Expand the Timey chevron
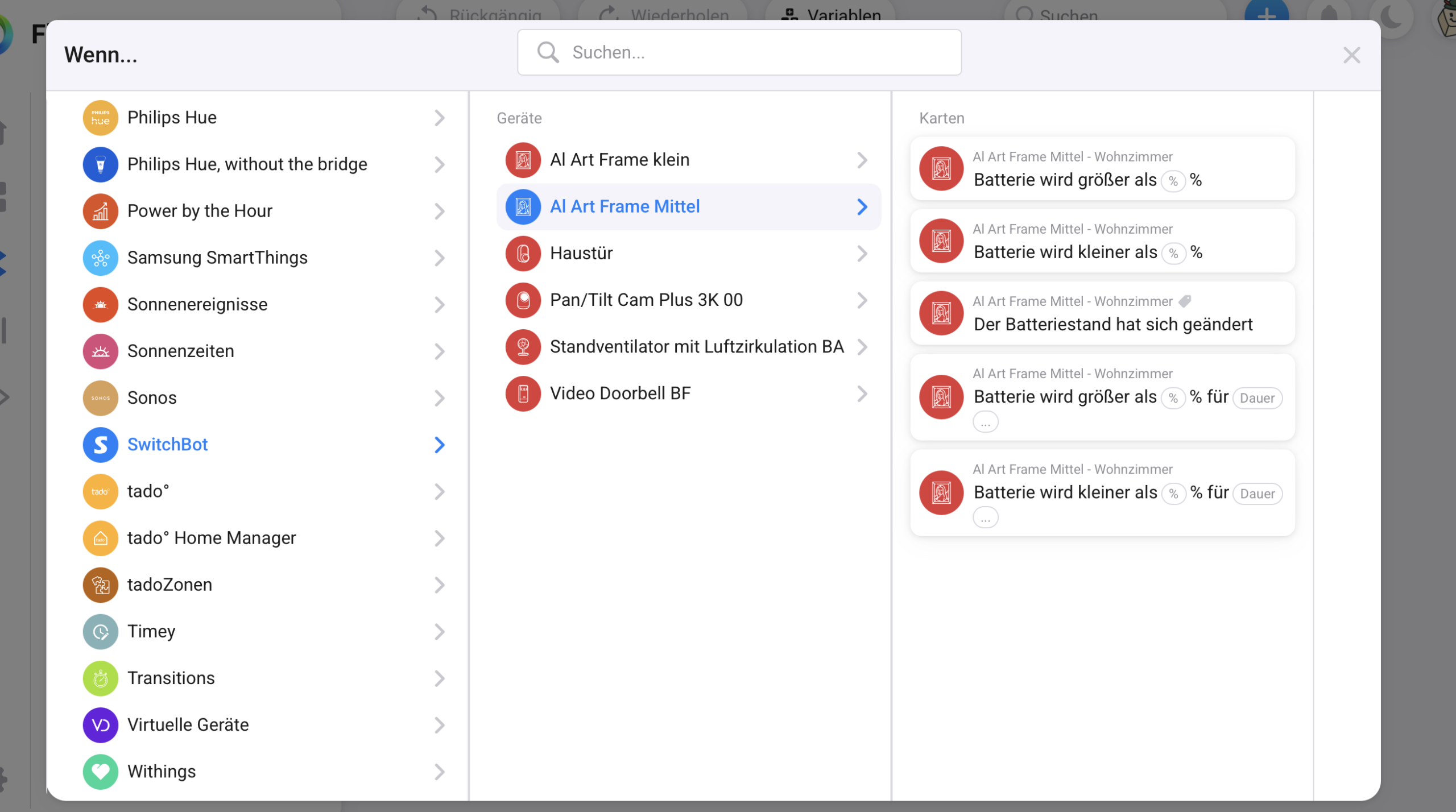Screen dimensions: 1456x812 pos(440,631)
